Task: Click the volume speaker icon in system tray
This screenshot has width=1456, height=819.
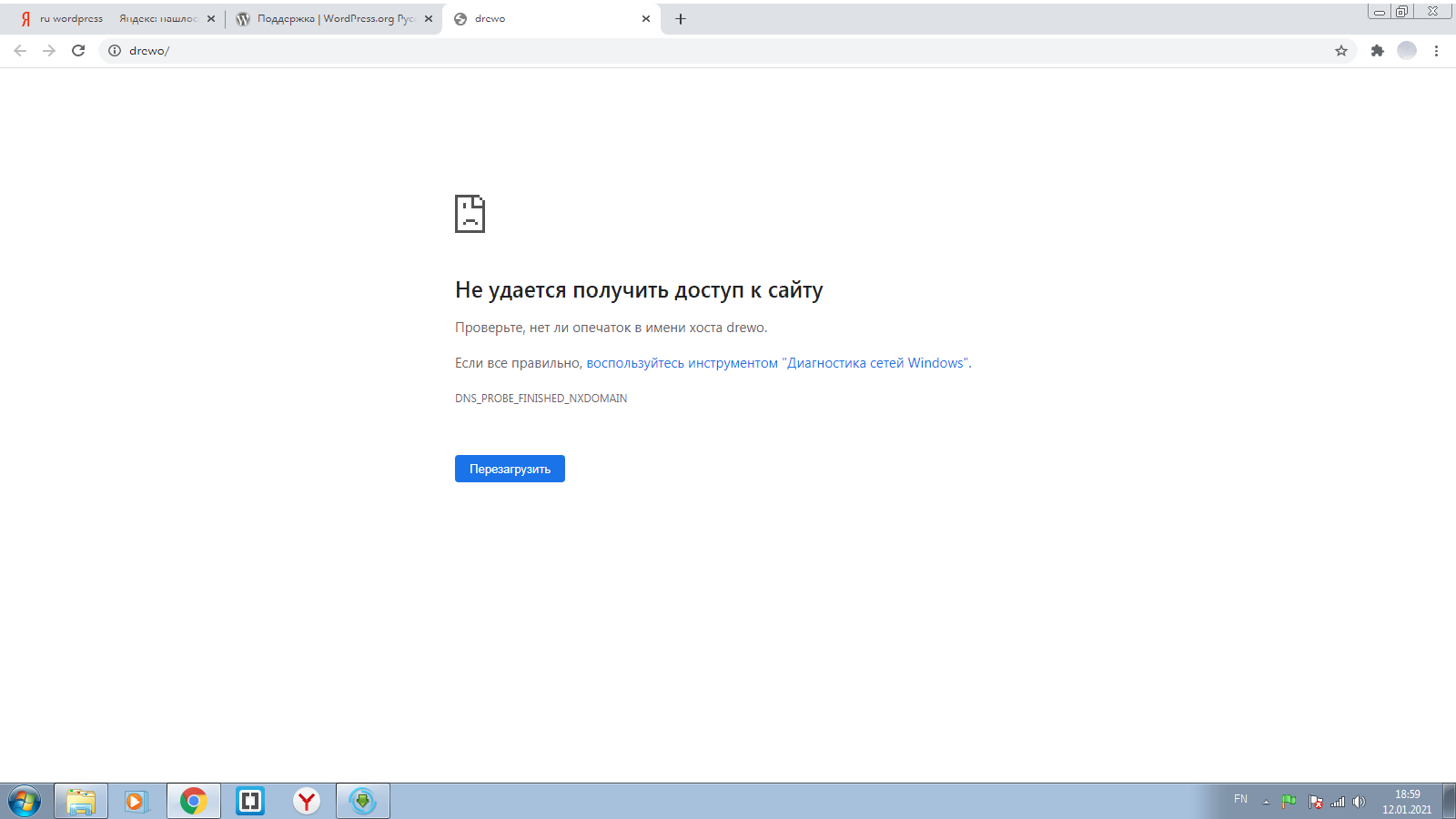Action: pyautogui.click(x=1359, y=802)
